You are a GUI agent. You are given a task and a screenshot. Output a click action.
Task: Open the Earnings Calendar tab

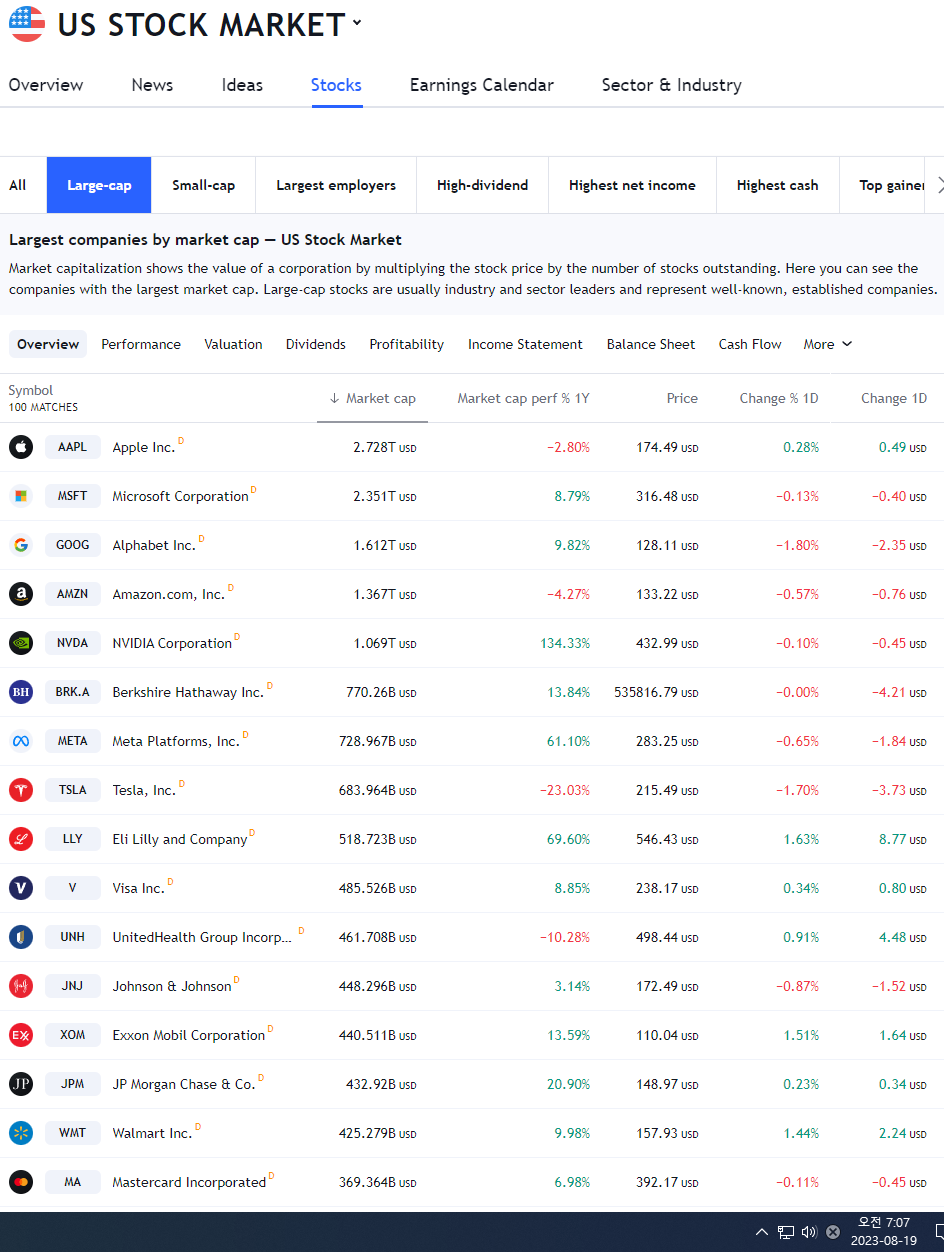click(482, 85)
